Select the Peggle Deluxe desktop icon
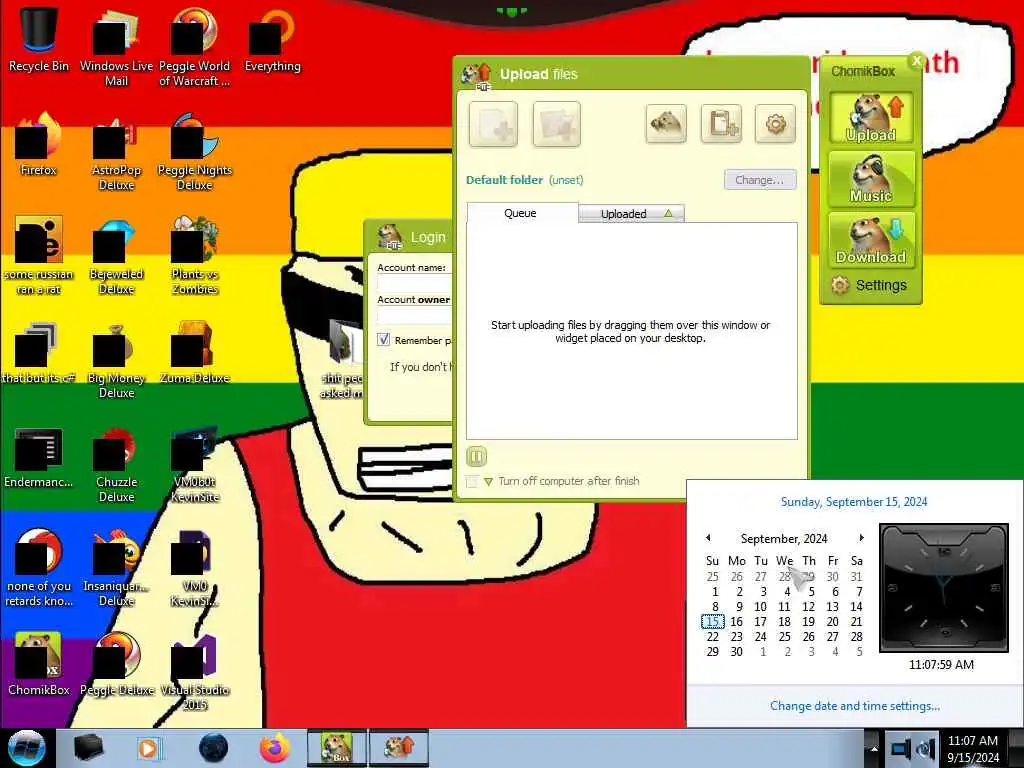The height and width of the screenshot is (768, 1024). pyautogui.click(x=116, y=664)
